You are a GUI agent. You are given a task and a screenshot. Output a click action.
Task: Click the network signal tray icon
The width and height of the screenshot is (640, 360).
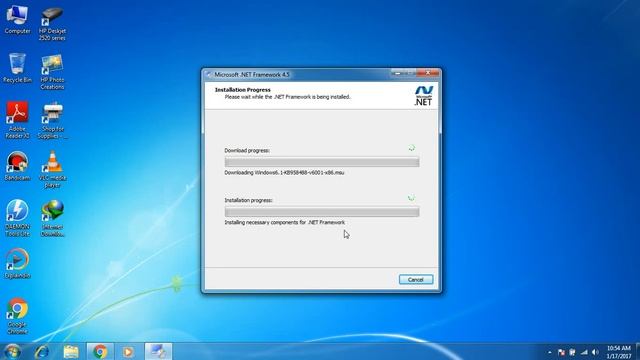point(584,352)
